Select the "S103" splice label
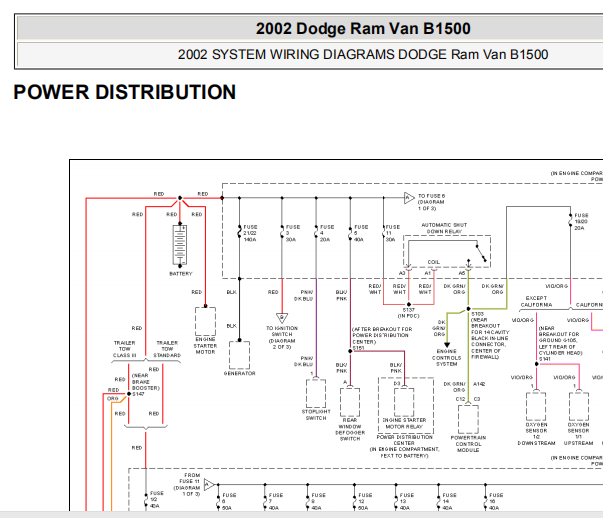This screenshot has height=518, width=603. click(x=478, y=314)
